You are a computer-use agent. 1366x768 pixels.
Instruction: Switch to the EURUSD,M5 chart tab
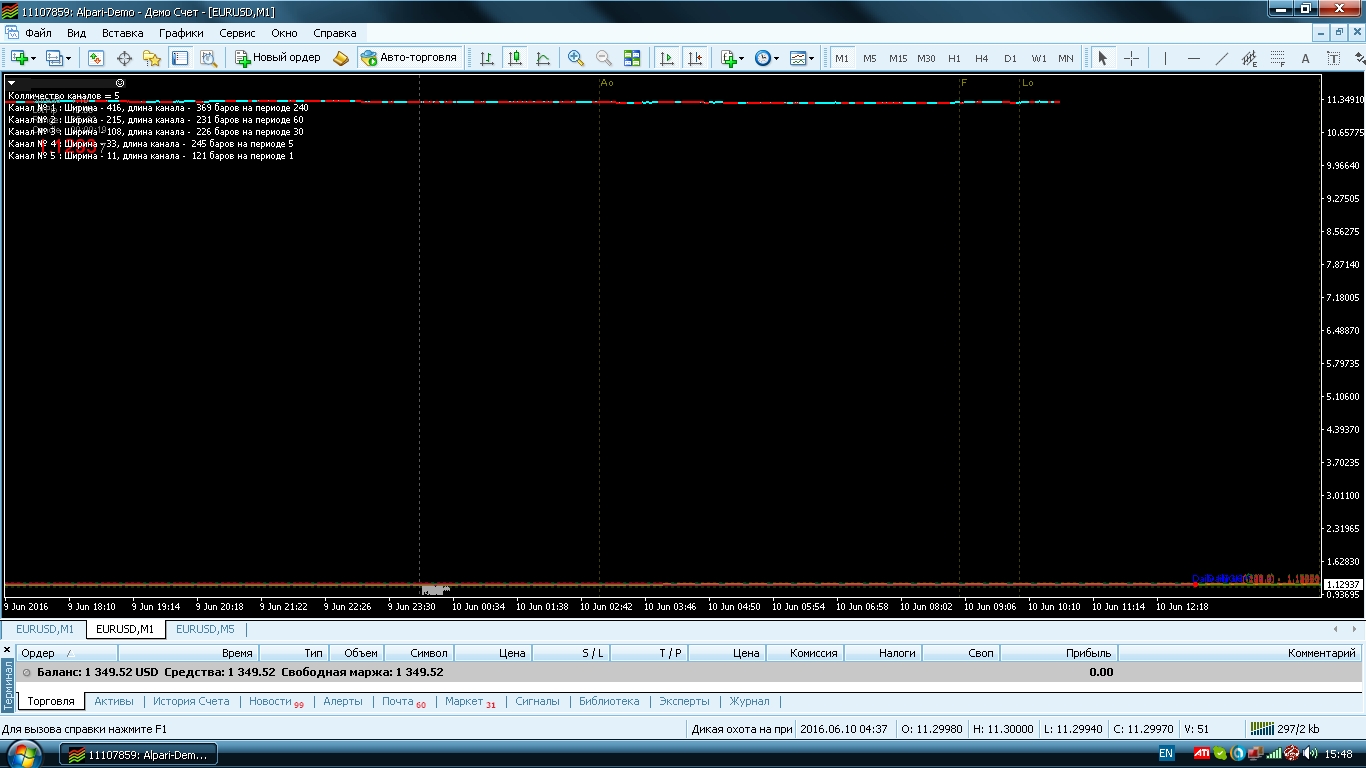(x=205, y=629)
